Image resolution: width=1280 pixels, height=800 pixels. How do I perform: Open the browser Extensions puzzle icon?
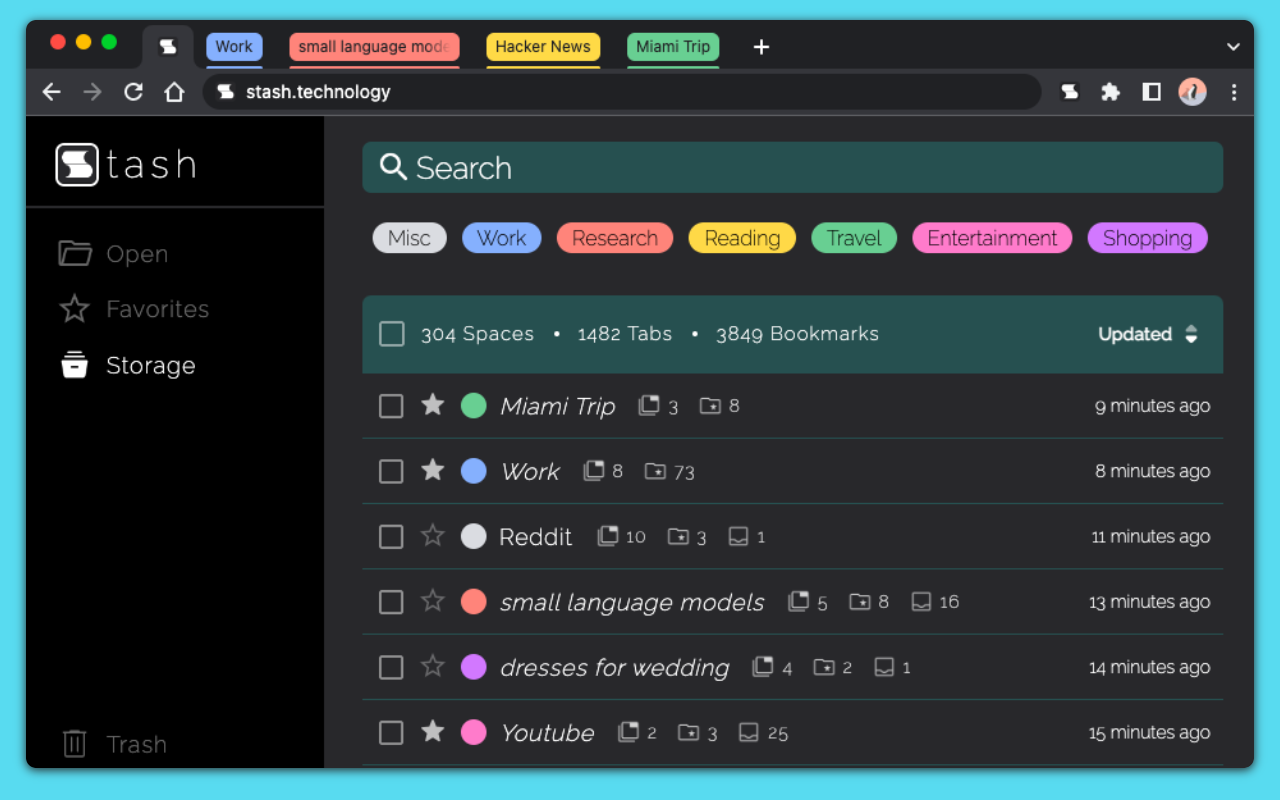(1110, 92)
